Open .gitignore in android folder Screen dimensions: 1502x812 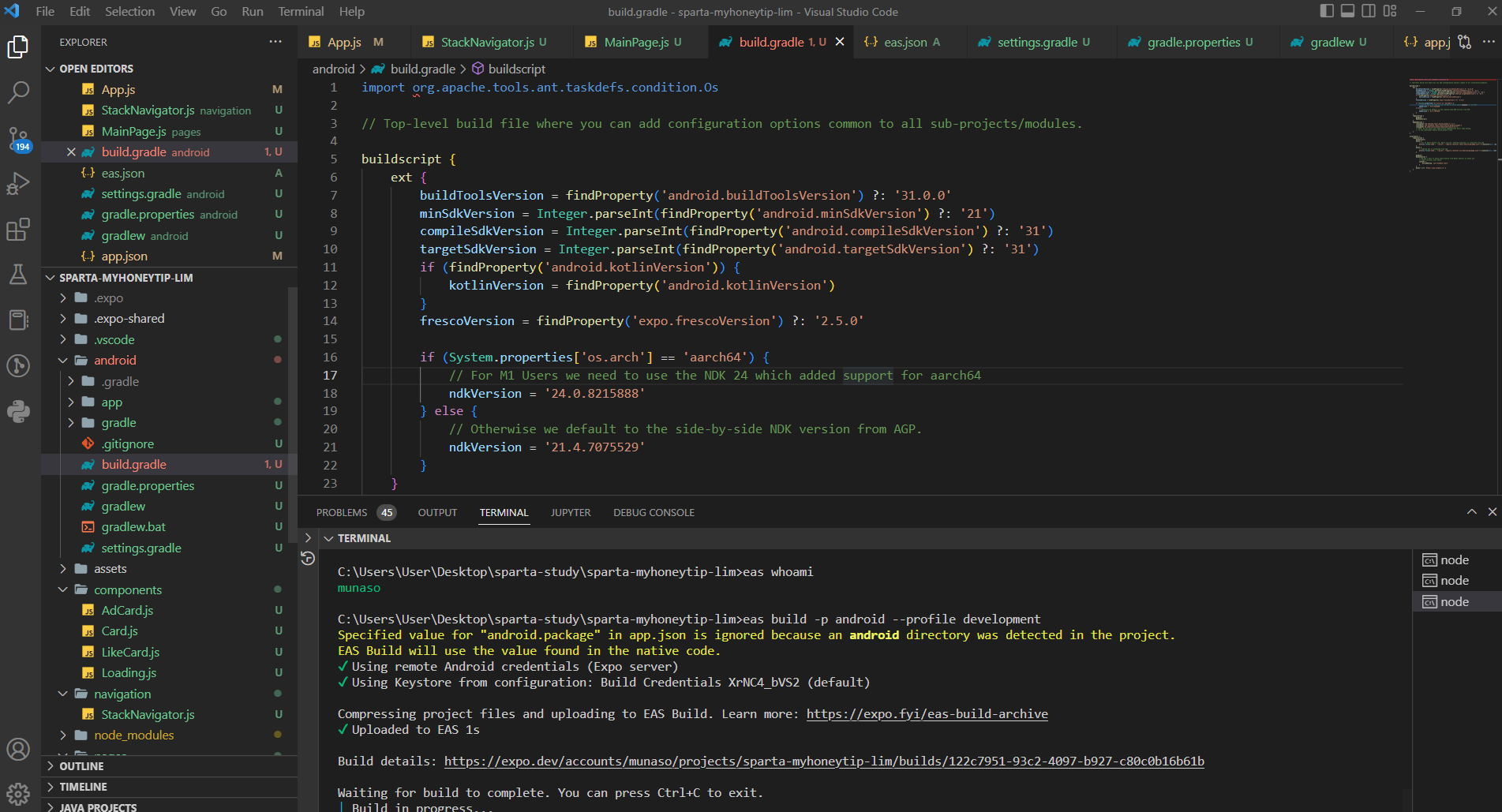click(128, 443)
